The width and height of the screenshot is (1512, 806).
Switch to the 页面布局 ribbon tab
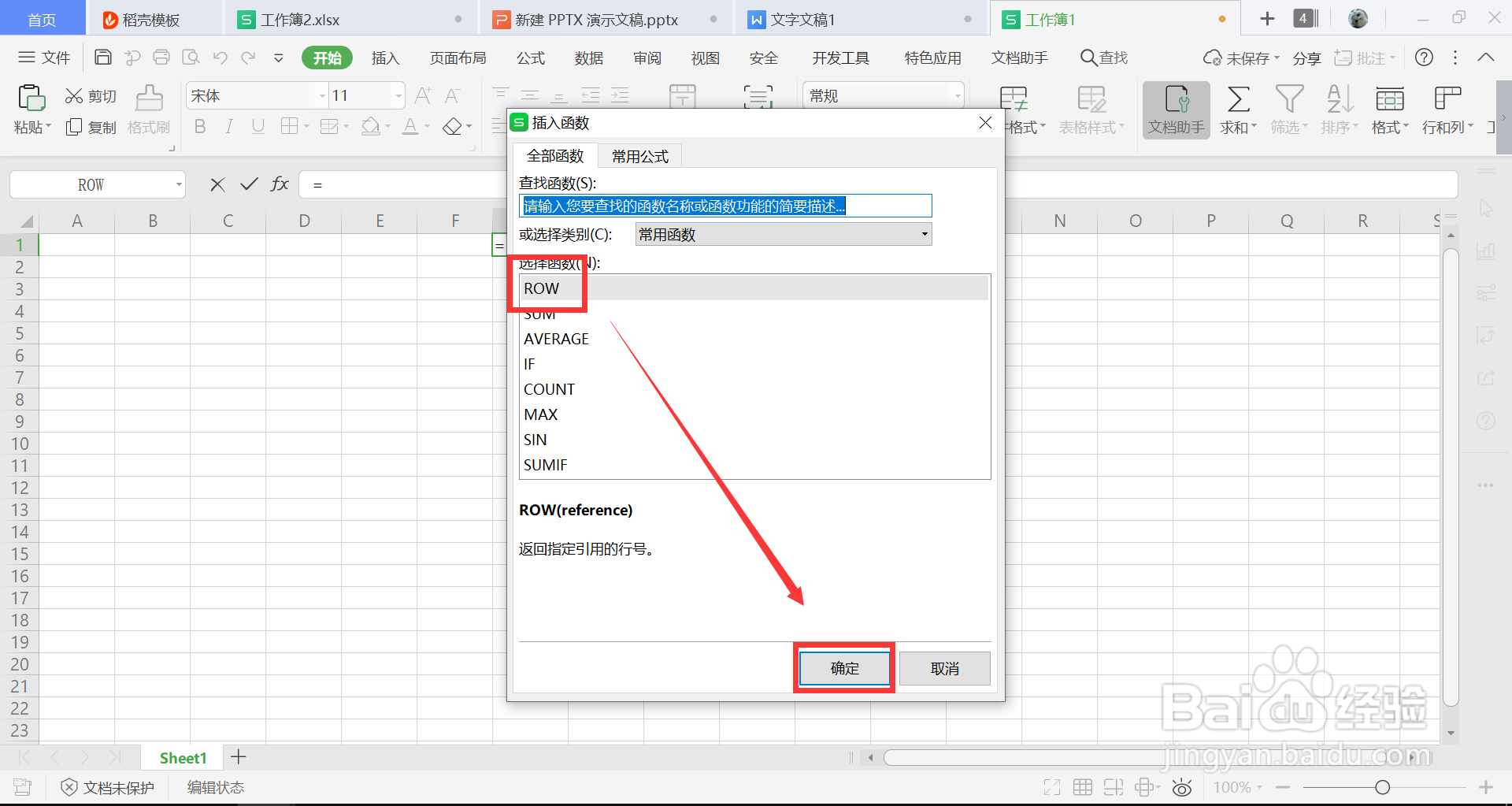click(458, 58)
